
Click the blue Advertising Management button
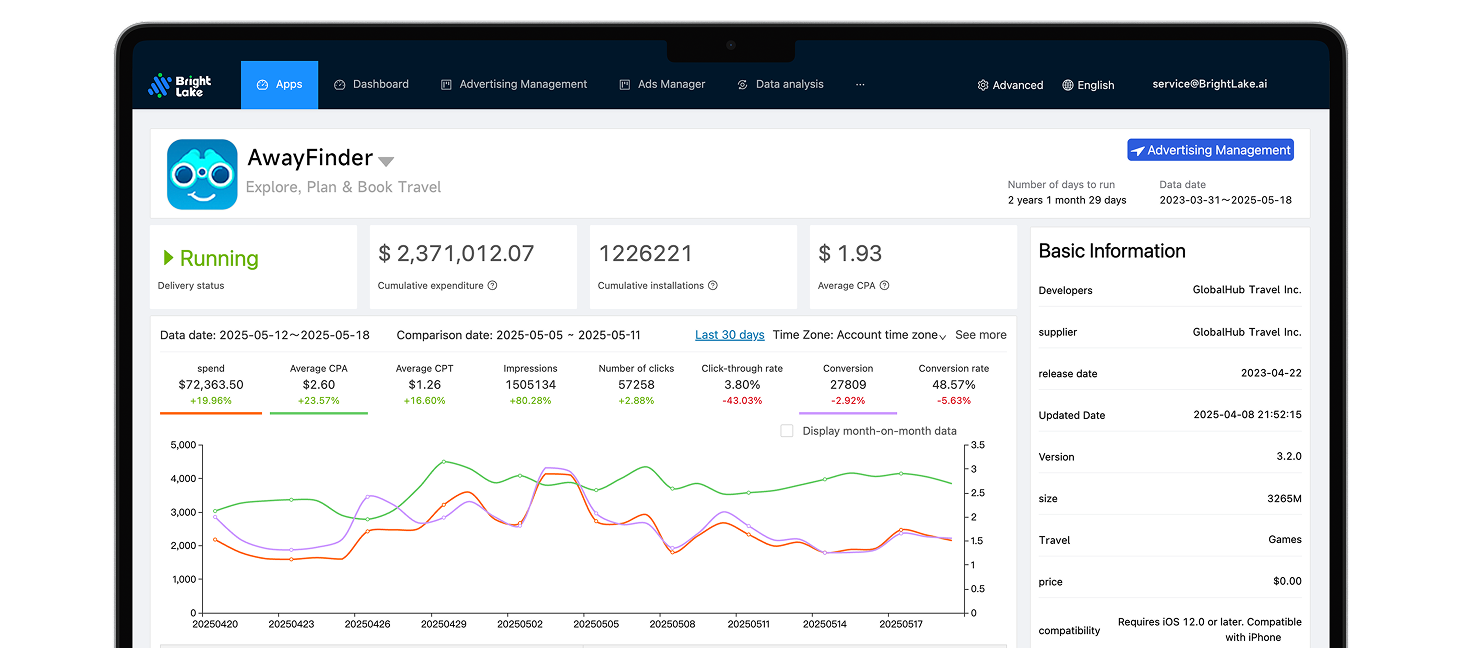tap(1210, 150)
